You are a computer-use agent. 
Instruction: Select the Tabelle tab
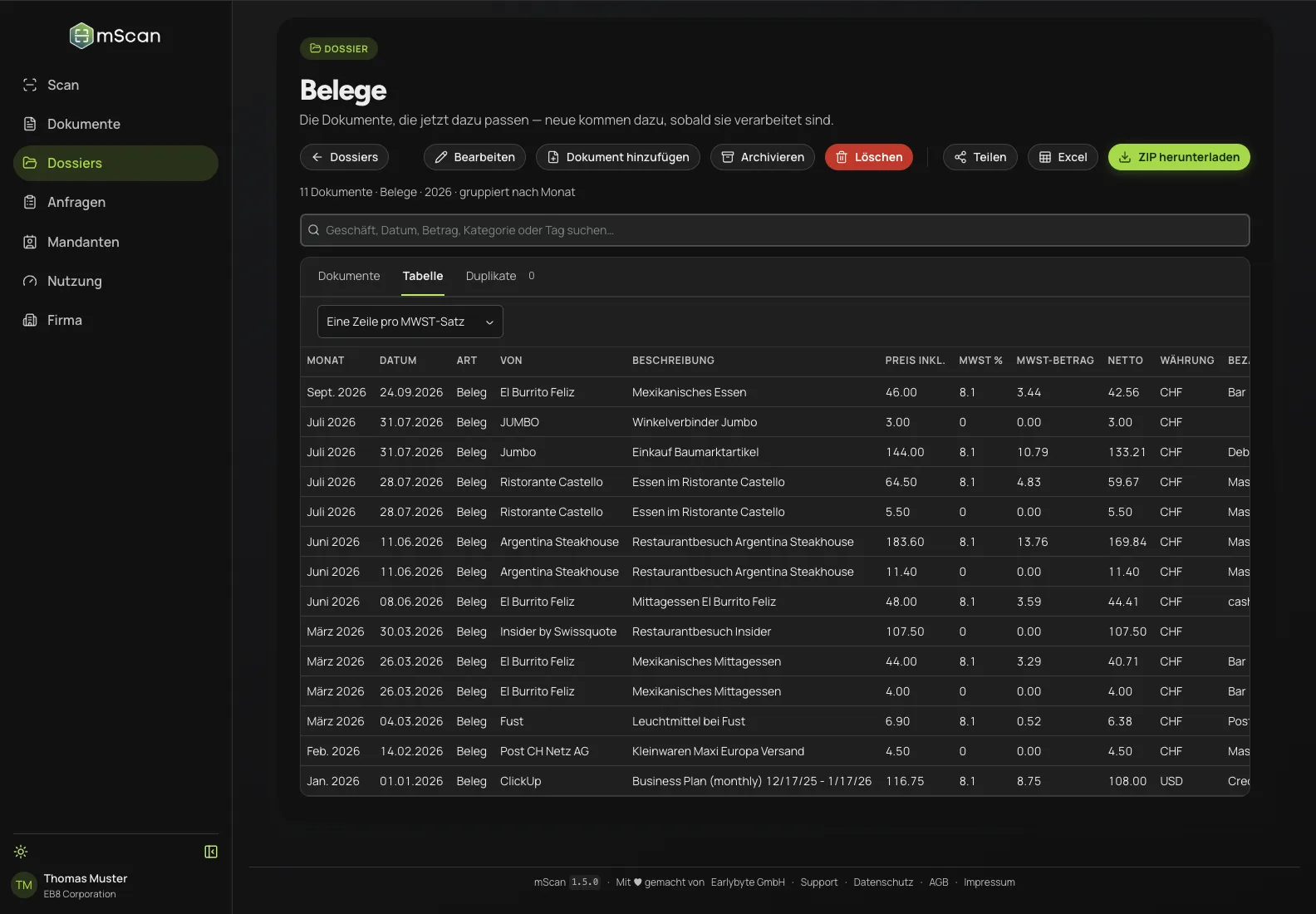(423, 276)
